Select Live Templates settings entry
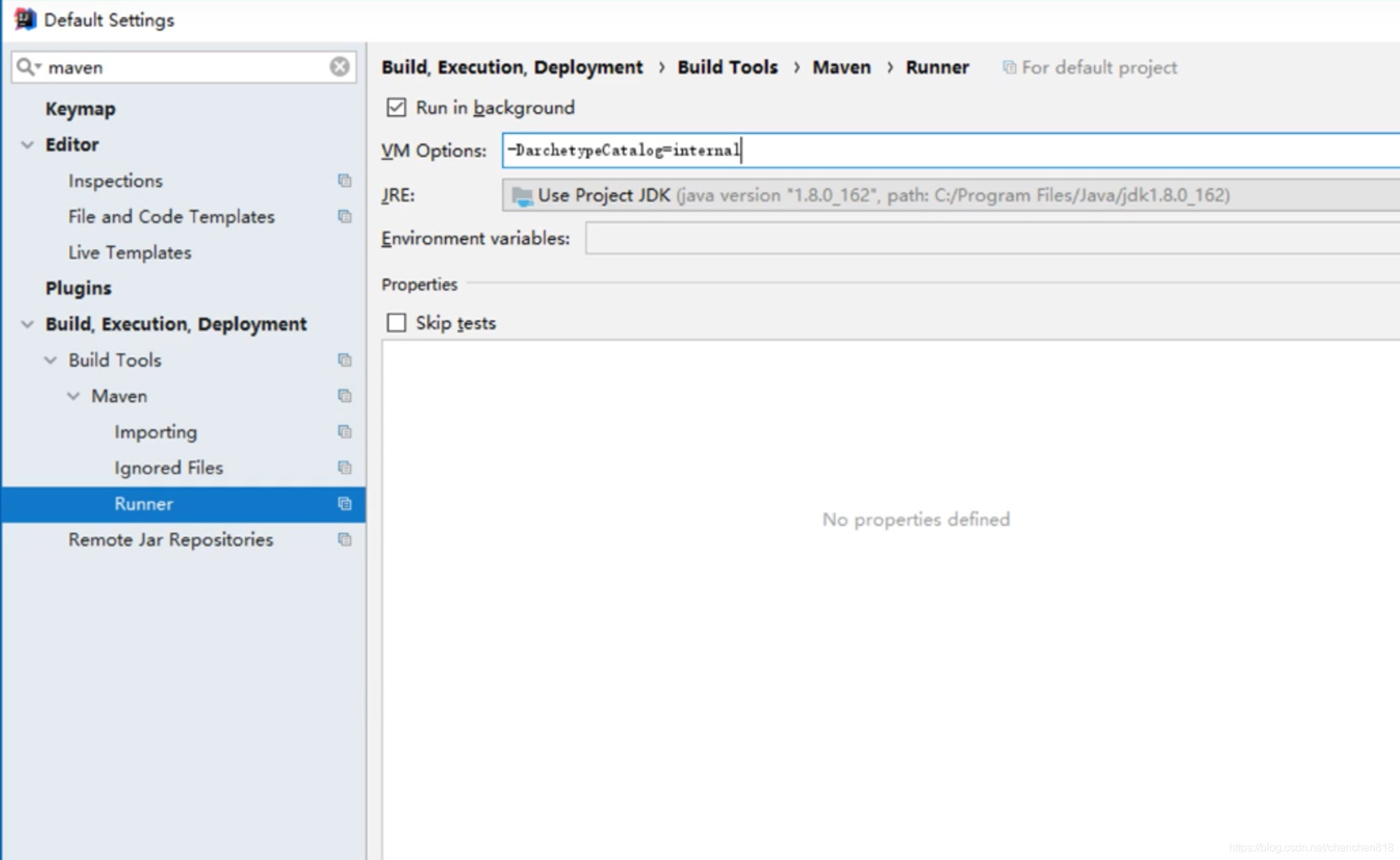Screen dimensions: 1400x860 pos(129,252)
